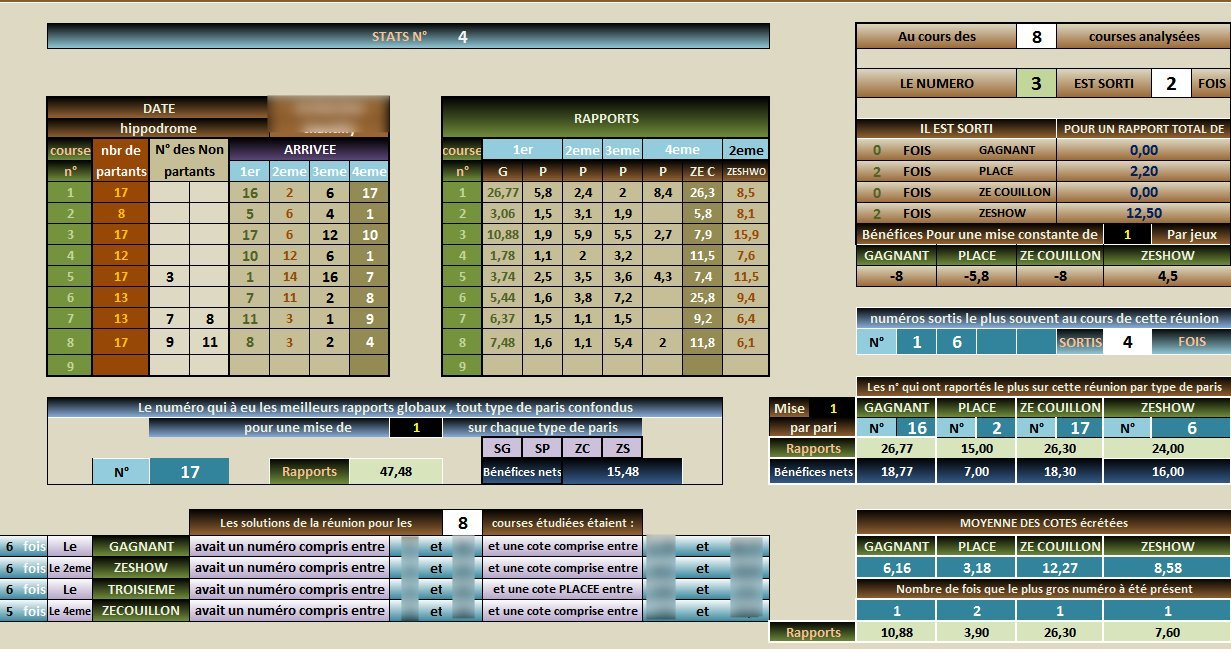Click the ZESHOW benefit value 4,5
This screenshot has width=1231, height=649.
1167,277
